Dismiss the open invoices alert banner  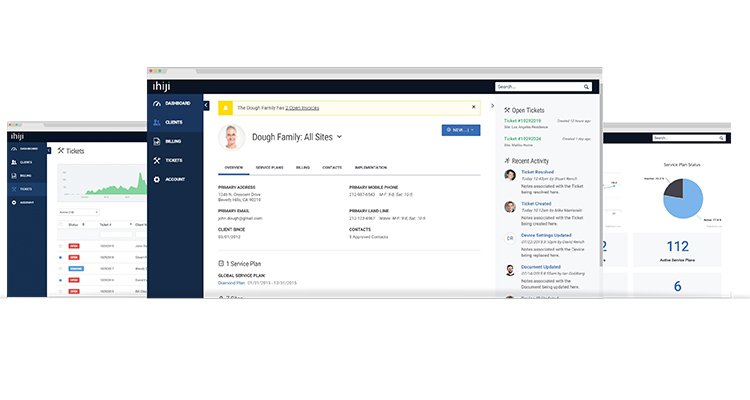point(474,107)
